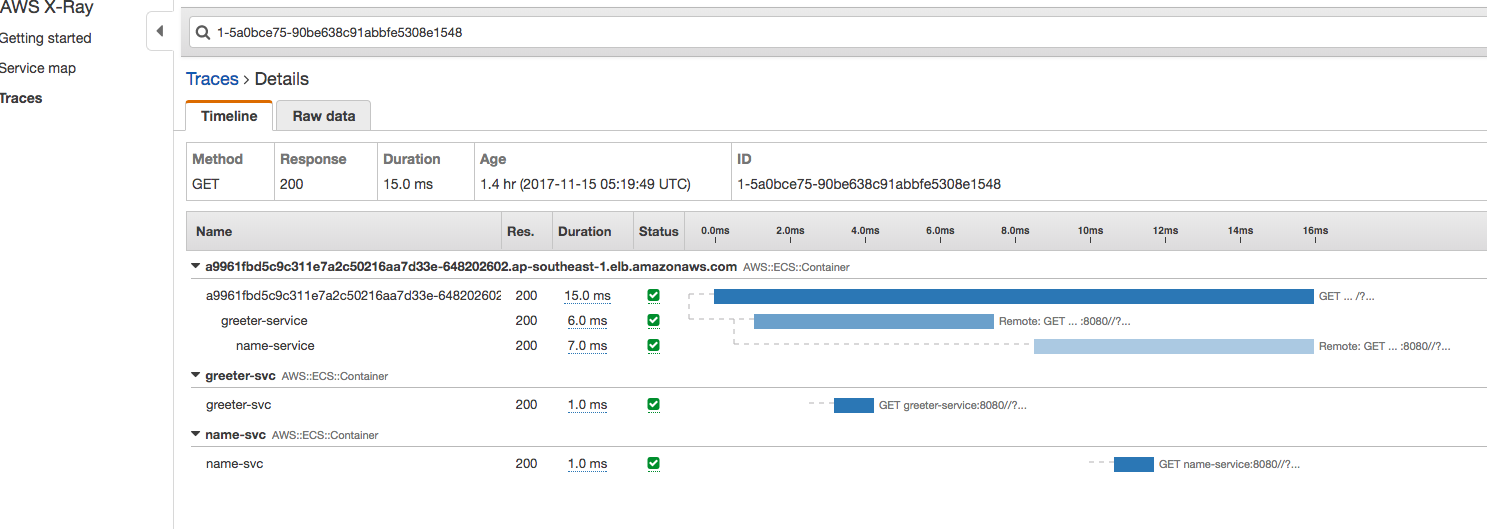The height and width of the screenshot is (529, 1487).
Task: Click the Name column header
Action: click(x=214, y=231)
